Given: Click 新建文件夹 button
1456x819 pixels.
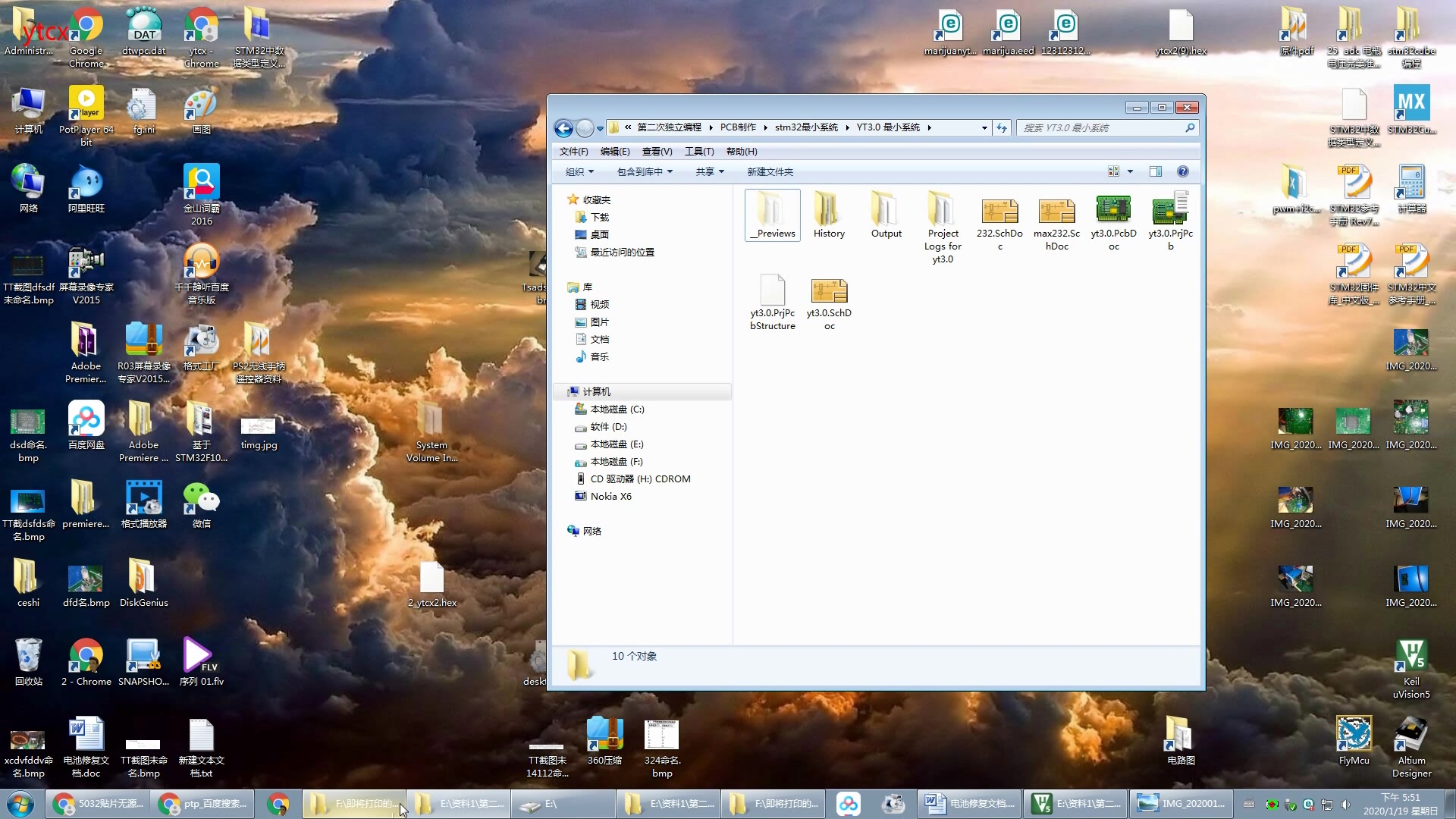Looking at the screenshot, I should (769, 171).
